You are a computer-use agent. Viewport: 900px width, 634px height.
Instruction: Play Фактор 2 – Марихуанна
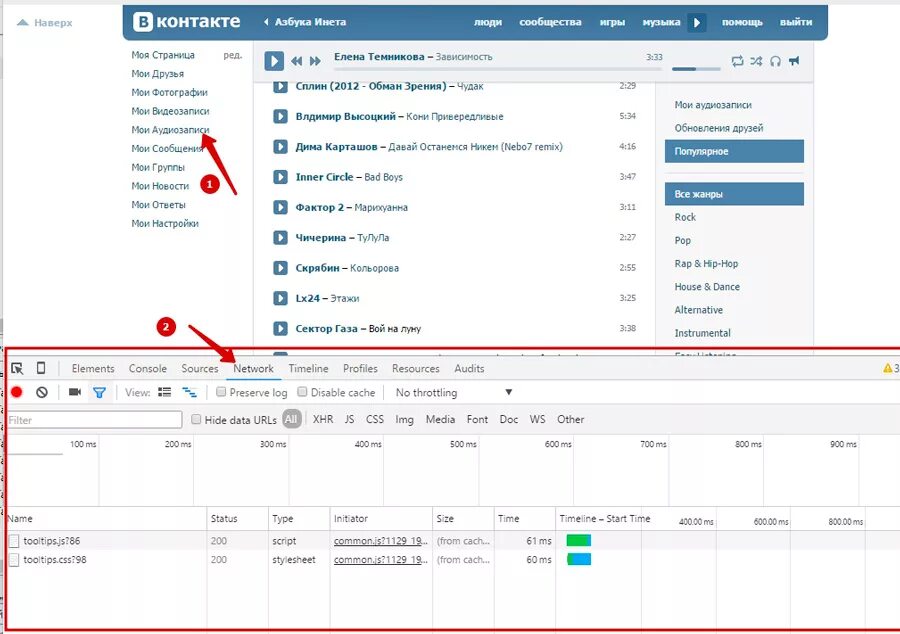[280, 207]
